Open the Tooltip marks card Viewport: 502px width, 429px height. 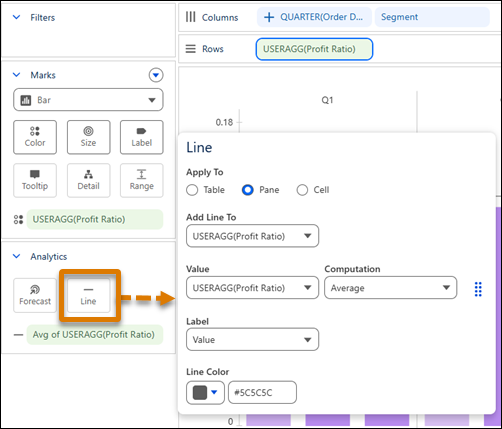point(35,180)
